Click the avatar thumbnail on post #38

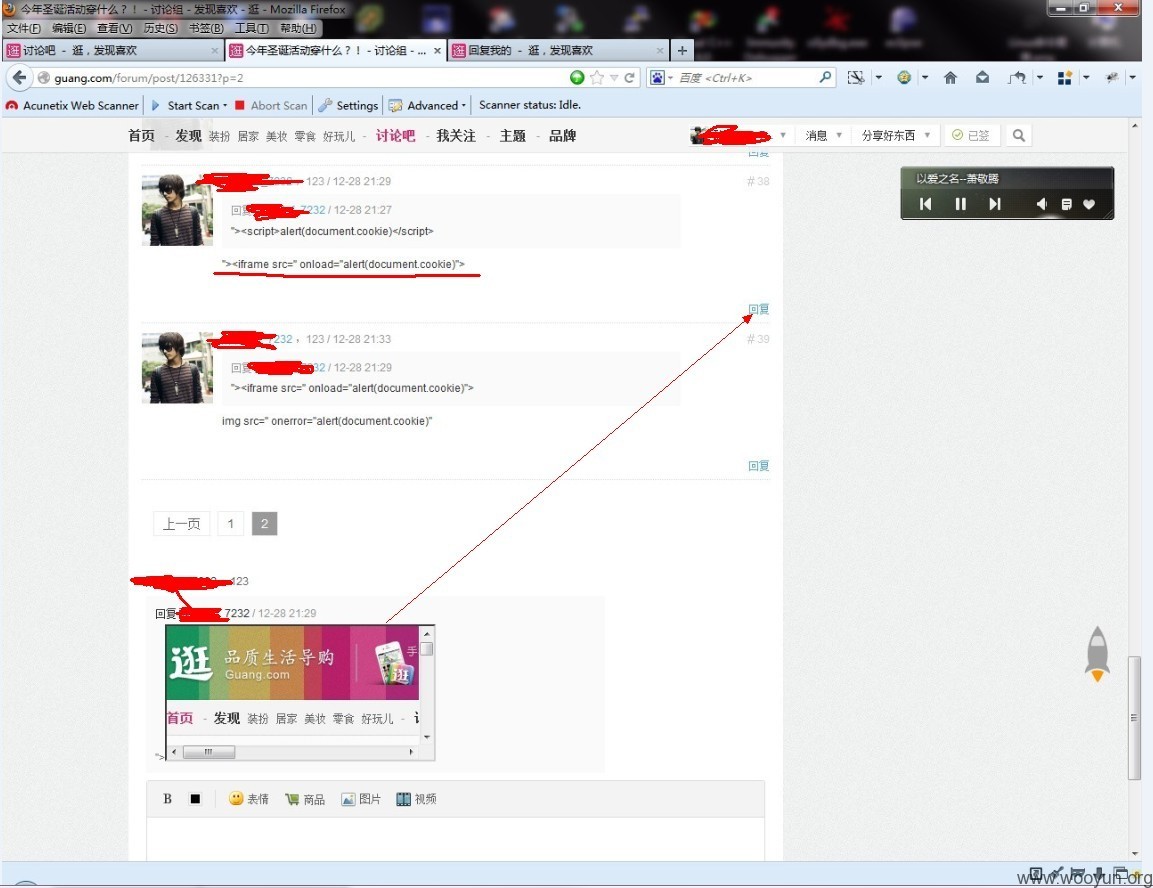click(x=177, y=210)
